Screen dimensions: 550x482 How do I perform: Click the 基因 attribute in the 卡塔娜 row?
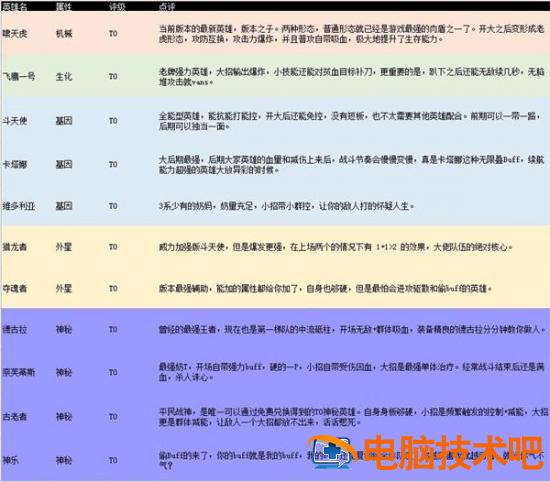point(64,165)
